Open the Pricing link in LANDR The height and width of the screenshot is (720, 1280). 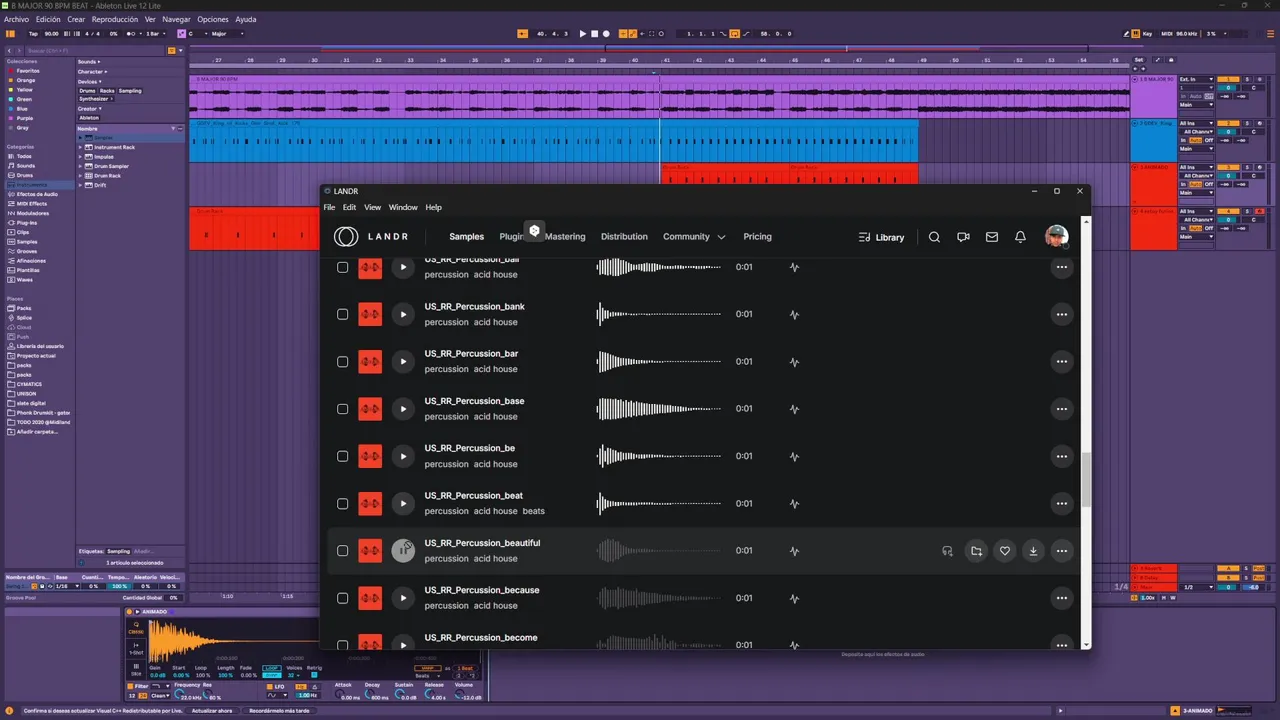[x=757, y=237]
